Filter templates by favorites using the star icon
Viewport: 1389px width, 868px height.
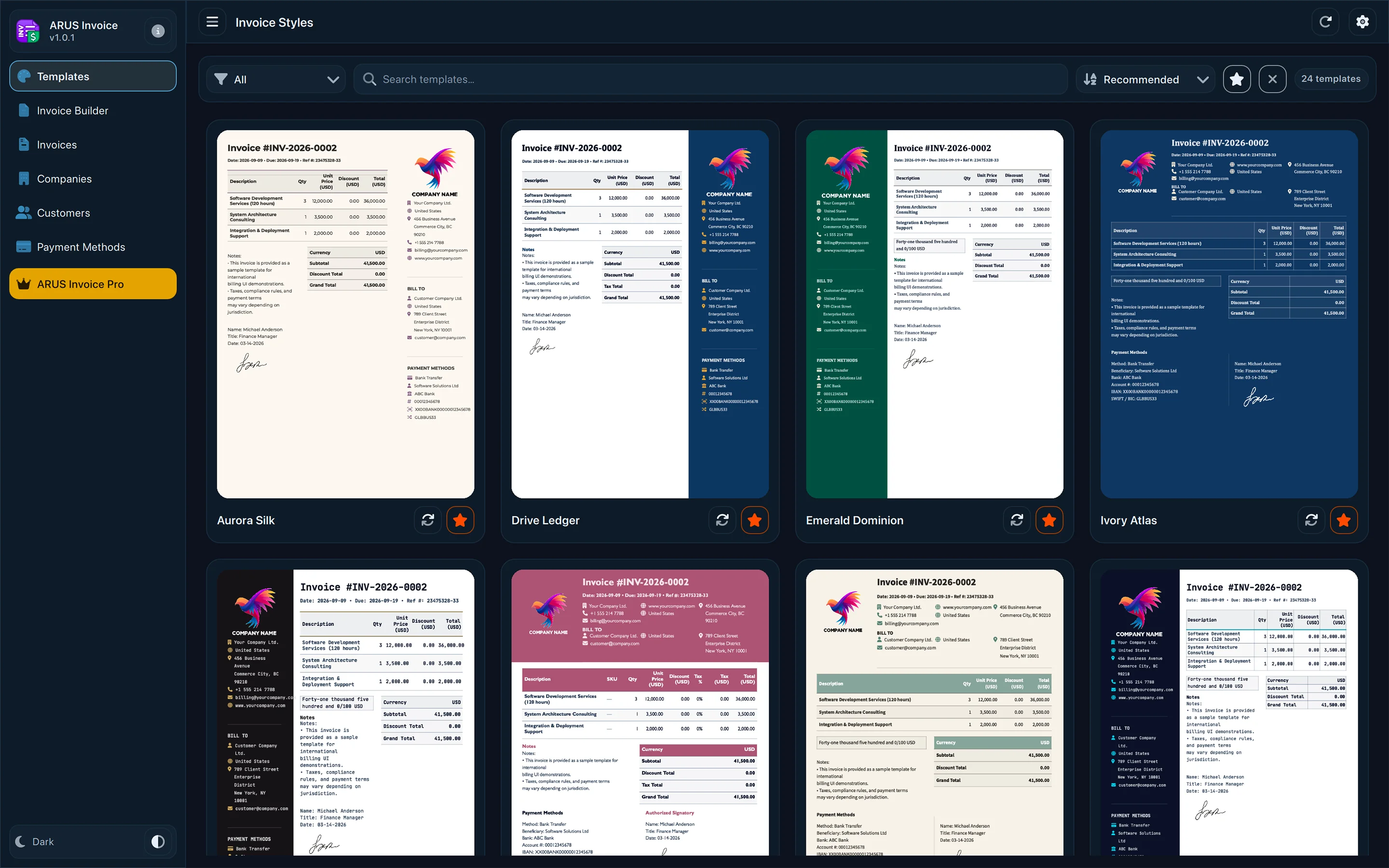tap(1237, 79)
